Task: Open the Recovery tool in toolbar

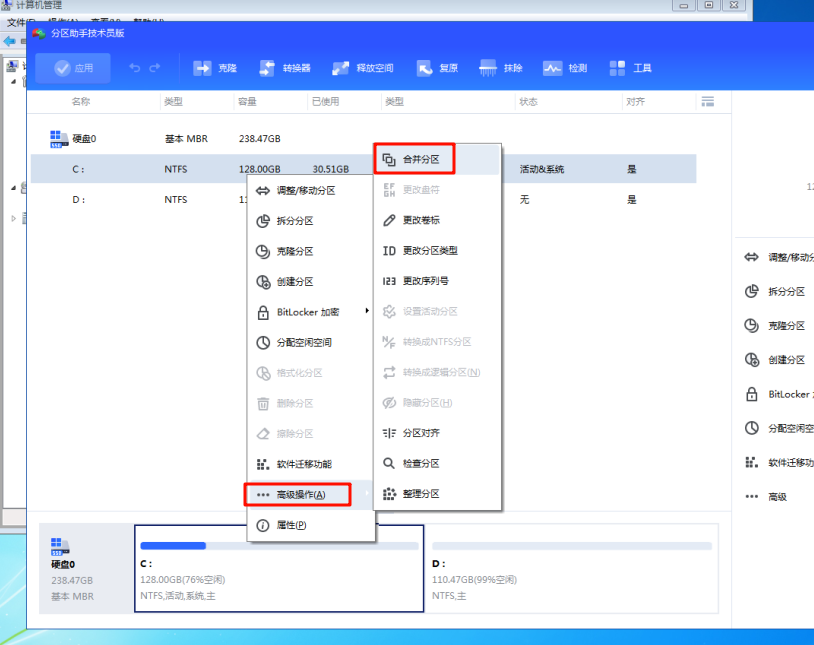Action: [436, 68]
